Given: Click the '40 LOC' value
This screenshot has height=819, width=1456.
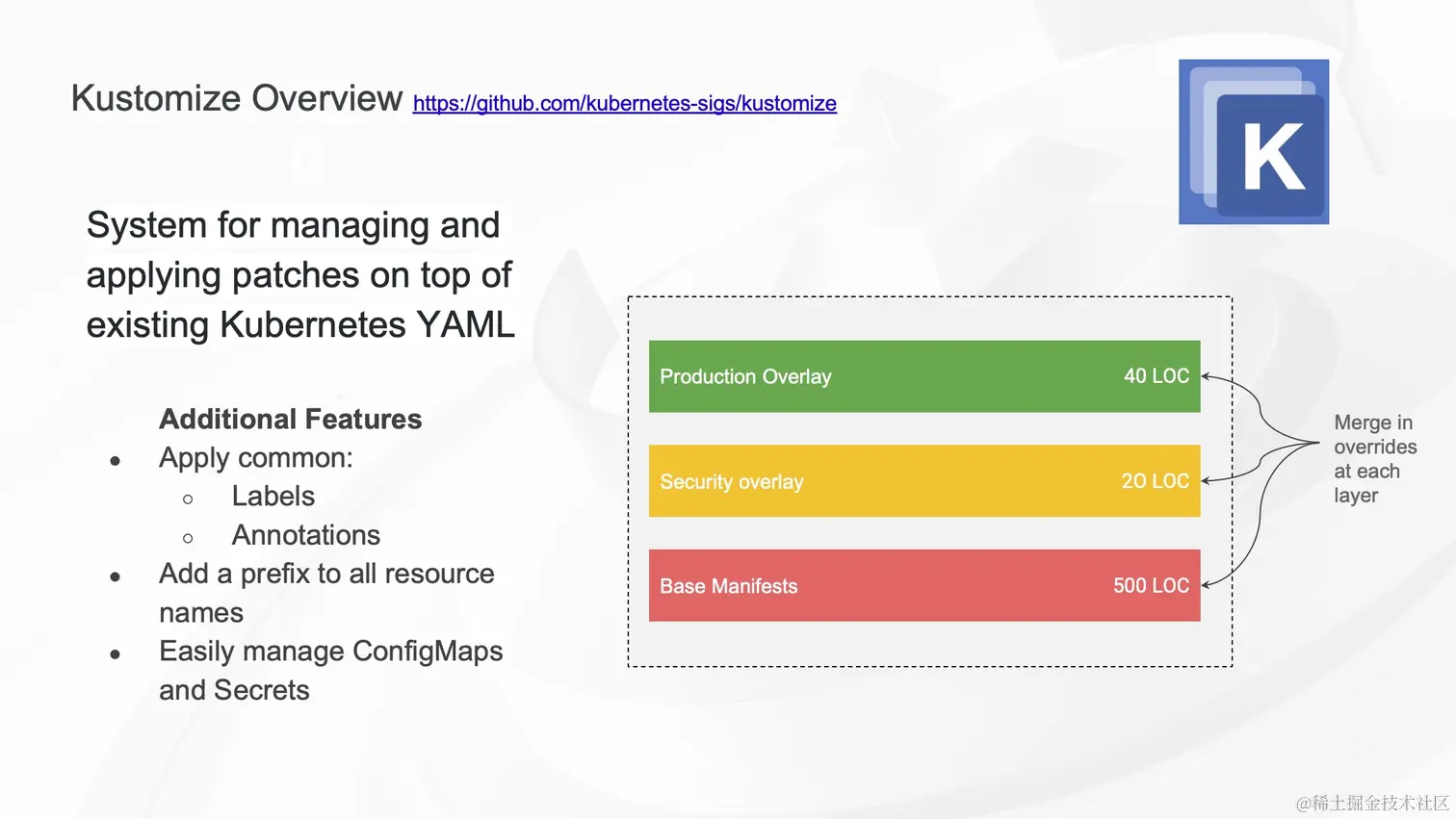Looking at the screenshot, I should click(1157, 376).
